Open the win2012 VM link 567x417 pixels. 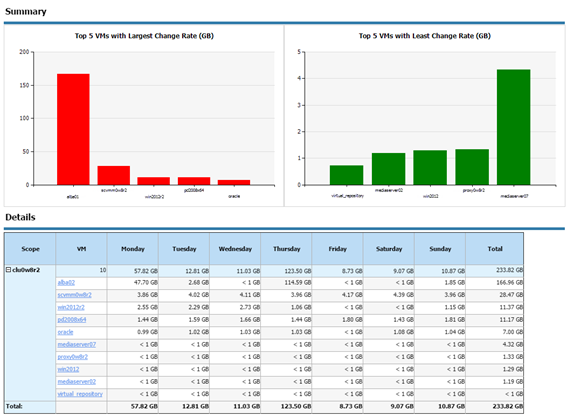[x=68, y=369]
